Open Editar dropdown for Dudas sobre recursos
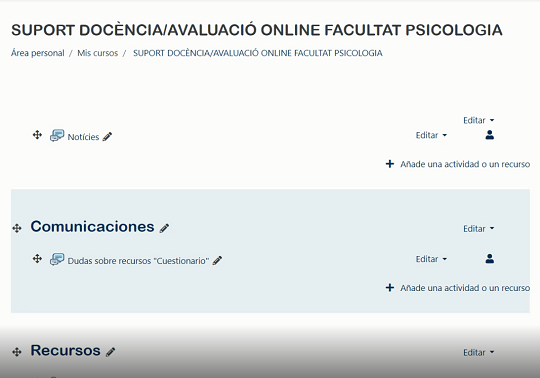 click(431, 259)
